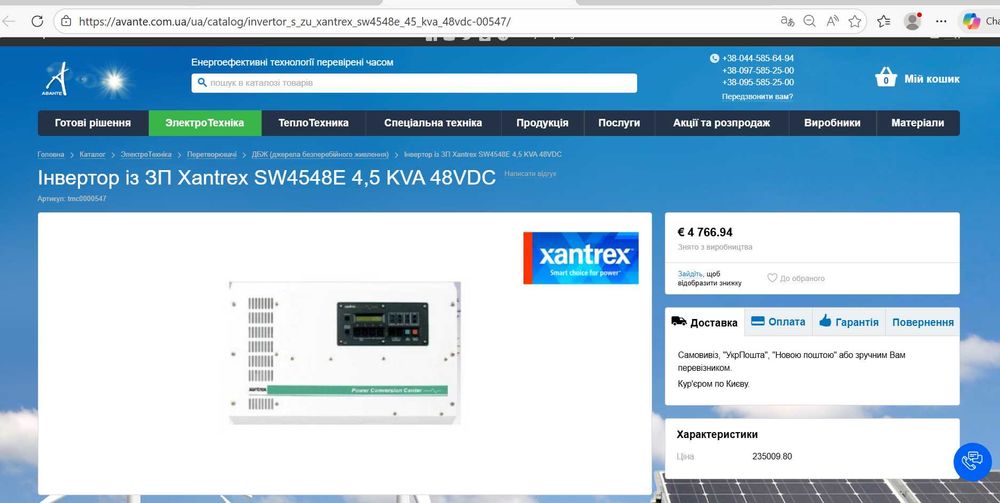This screenshot has height=503, width=1000.
Task: Click the Характеристики heading
Action: 717,434
